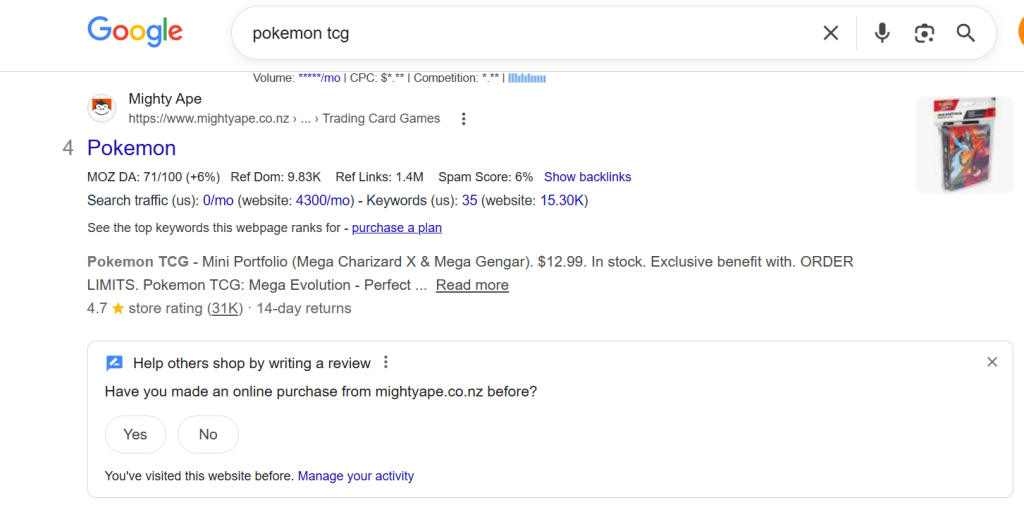Clear the search box with X
Viewport: 1024px width, 517px height.
[x=831, y=33]
